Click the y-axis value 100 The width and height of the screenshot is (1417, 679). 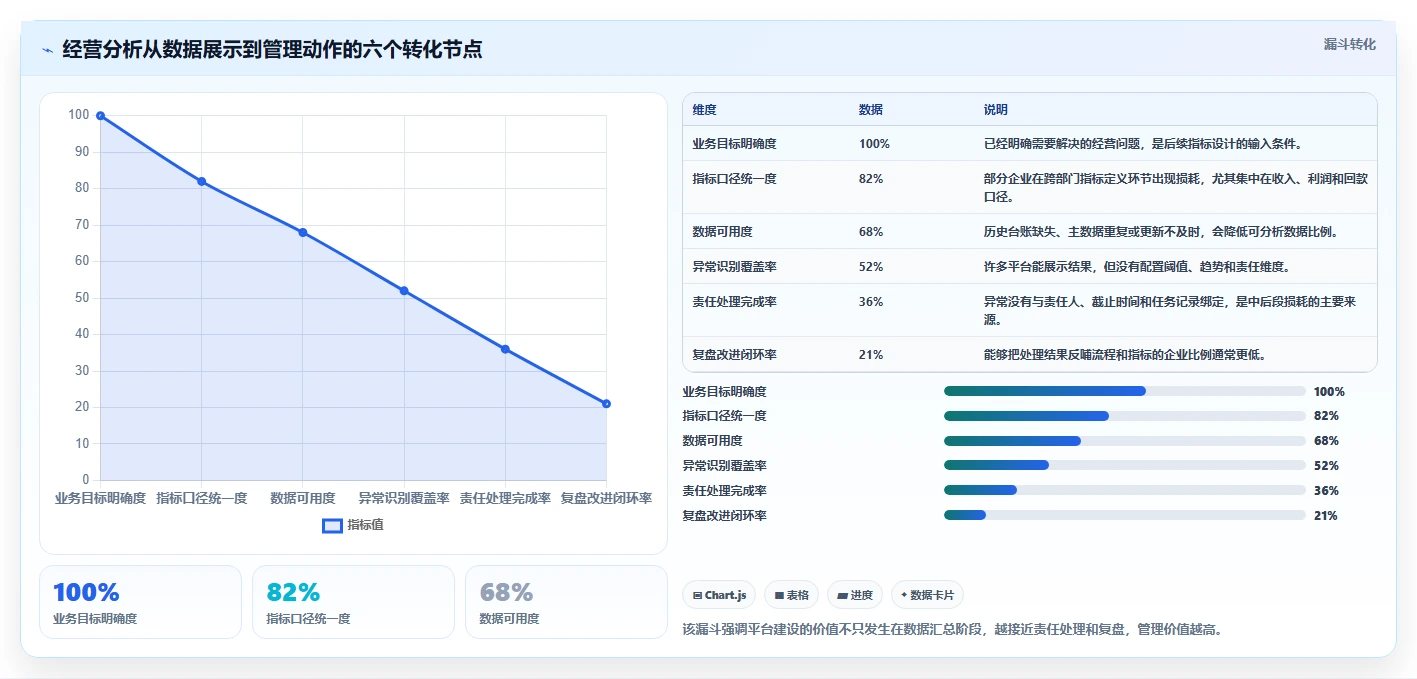pyautogui.click(x=79, y=115)
